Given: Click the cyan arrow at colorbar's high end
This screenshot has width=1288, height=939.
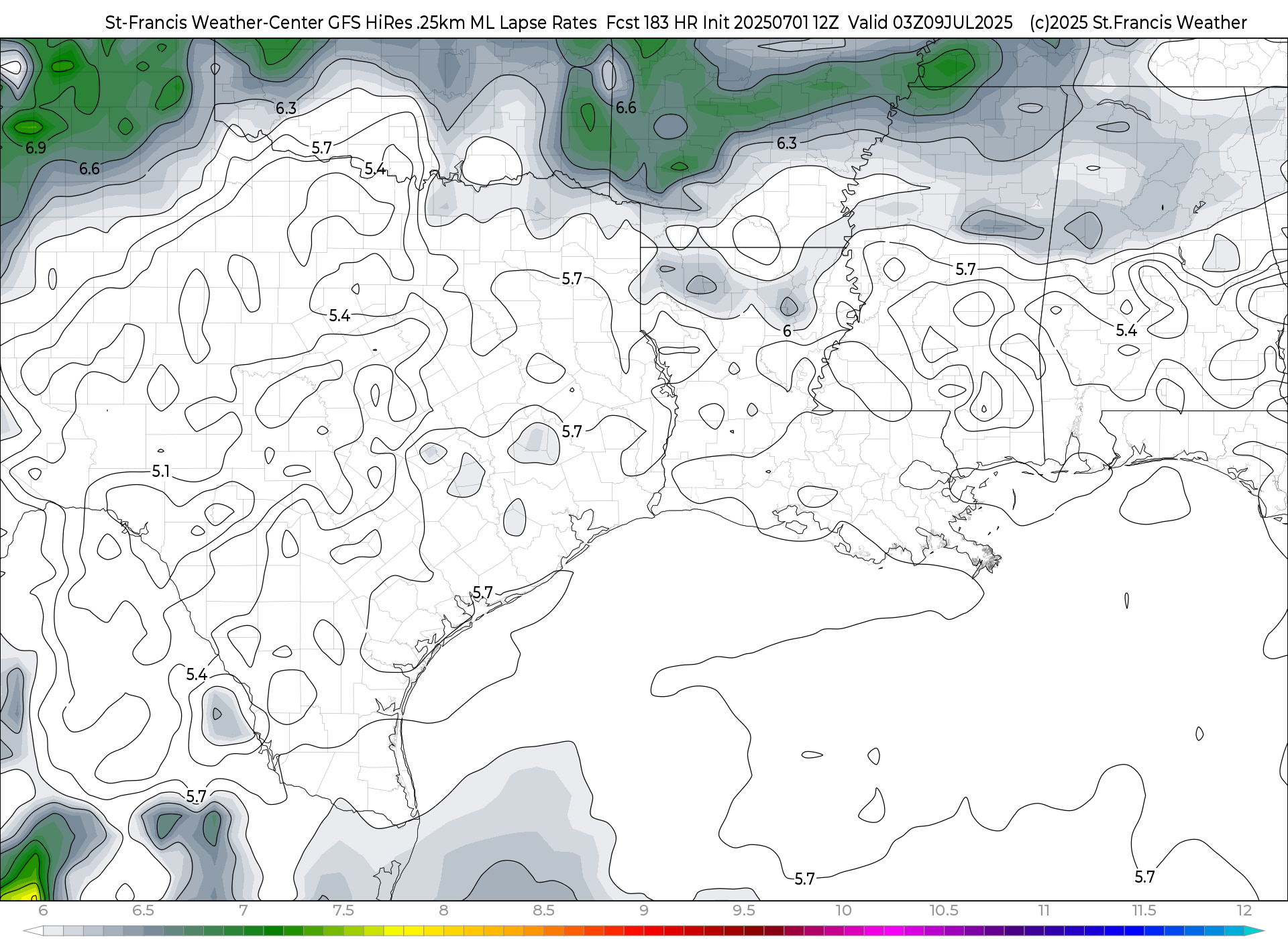Looking at the screenshot, I should (x=1254, y=931).
